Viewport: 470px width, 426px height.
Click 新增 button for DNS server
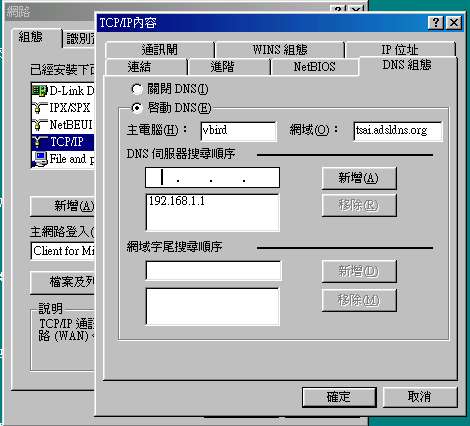[359, 178]
